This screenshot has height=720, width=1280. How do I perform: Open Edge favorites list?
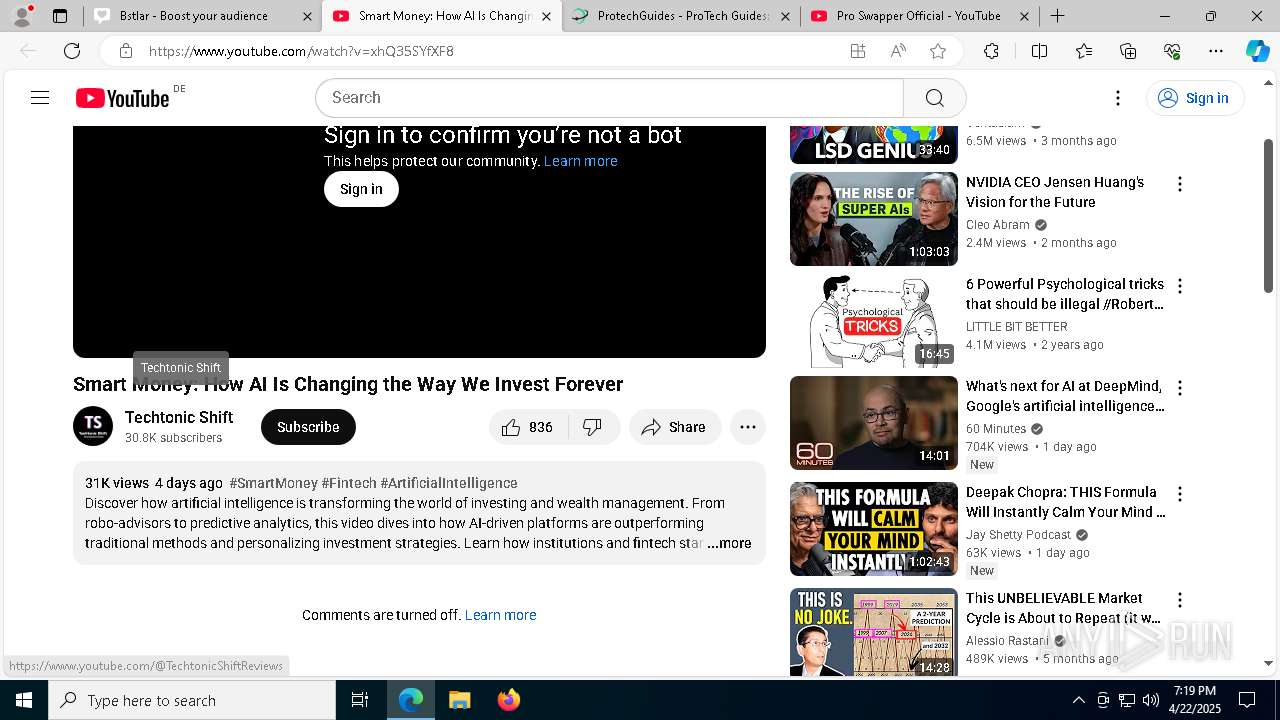(x=1084, y=51)
